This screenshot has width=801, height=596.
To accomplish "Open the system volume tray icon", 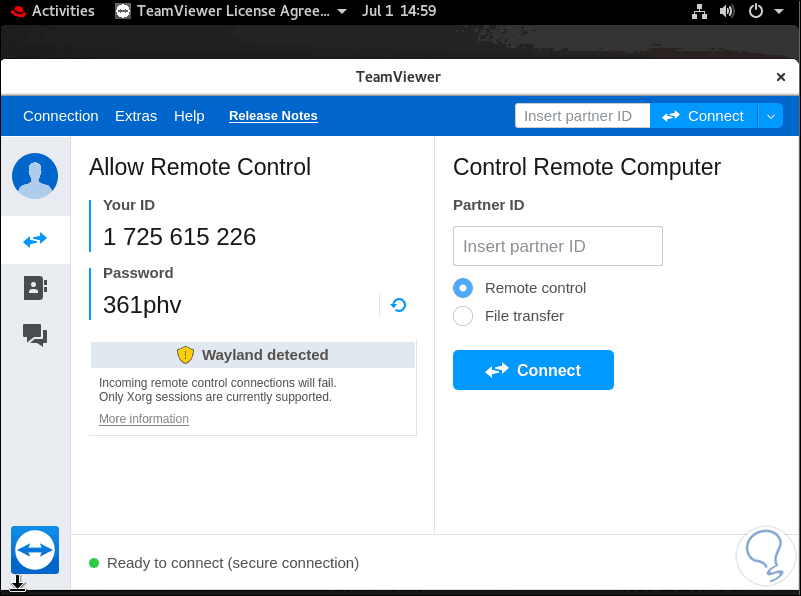I will tap(727, 11).
